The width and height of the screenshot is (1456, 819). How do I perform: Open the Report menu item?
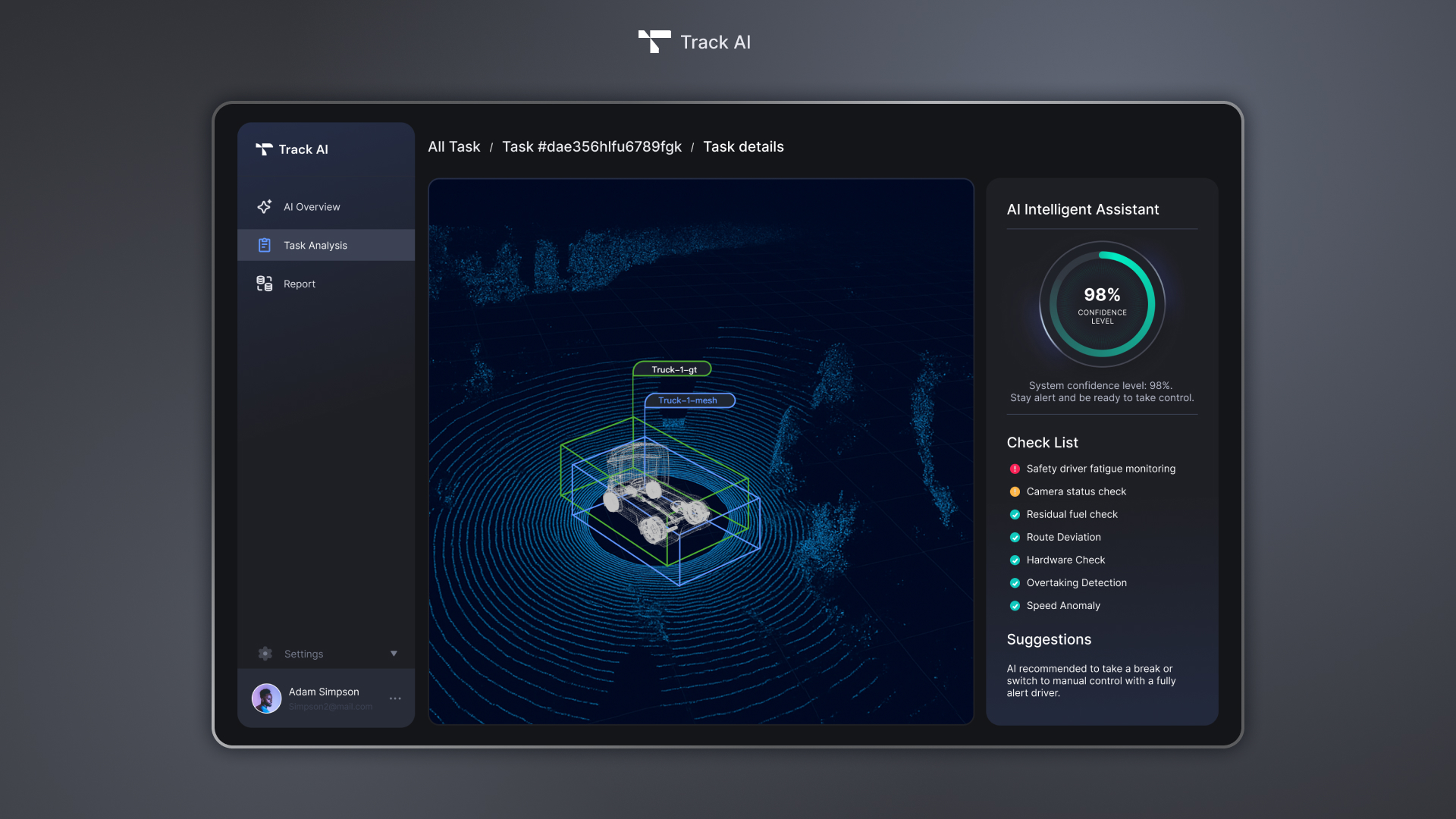click(x=300, y=284)
